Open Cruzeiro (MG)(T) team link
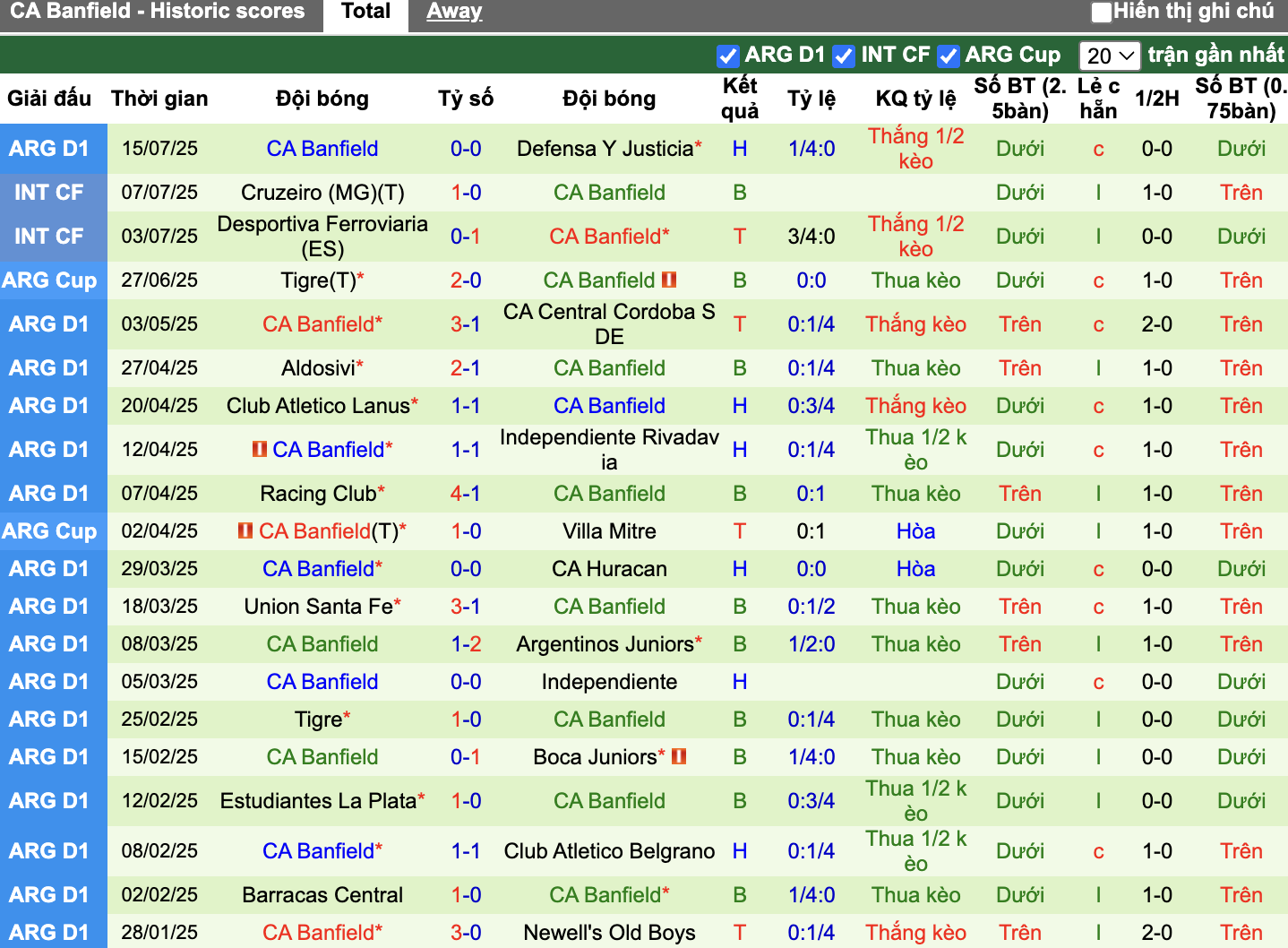The width and height of the screenshot is (1288, 948). (x=322, y=193)
